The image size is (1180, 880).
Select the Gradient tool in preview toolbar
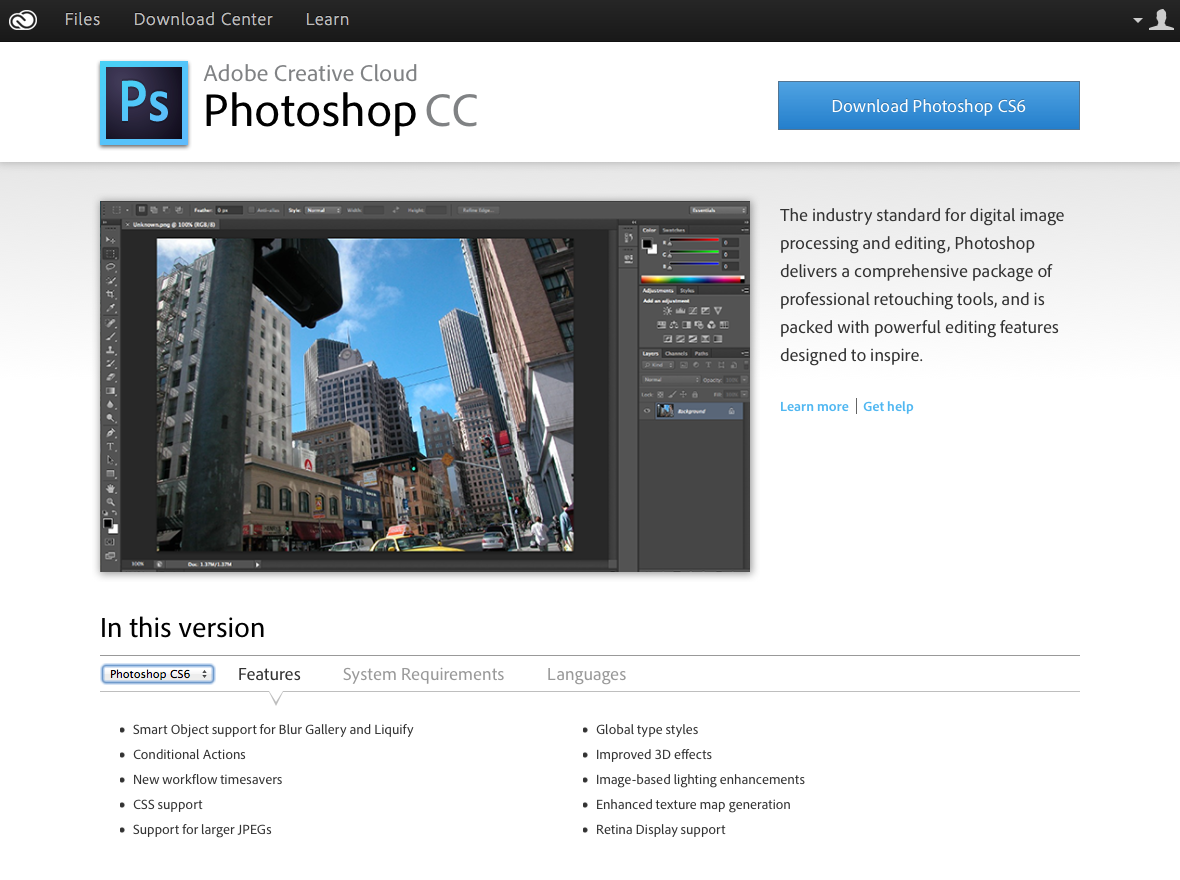pyautogui.click(x=111, y=390)
